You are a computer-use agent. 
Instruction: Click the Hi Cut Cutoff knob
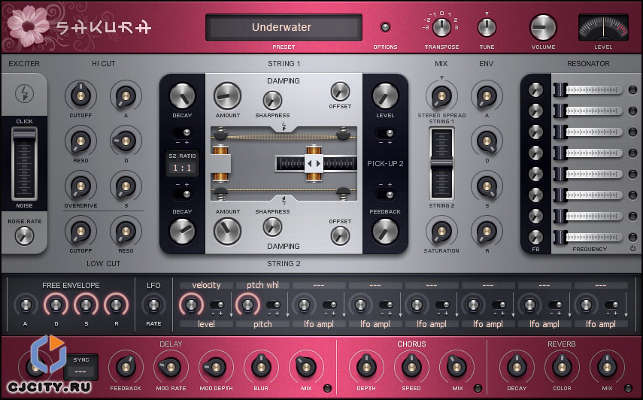pos(81,96)
